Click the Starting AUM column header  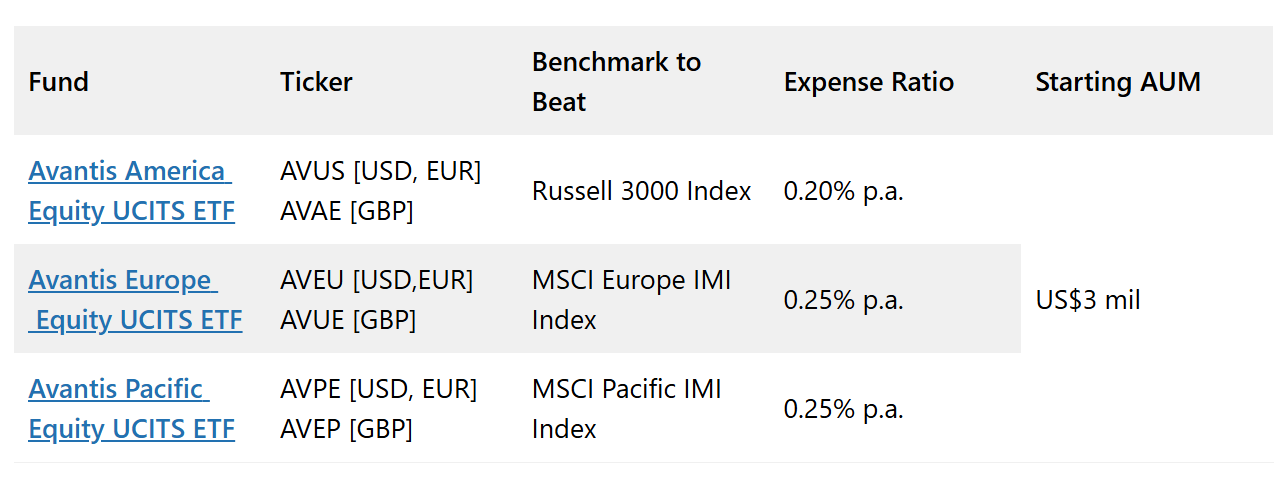(1117, 82)
